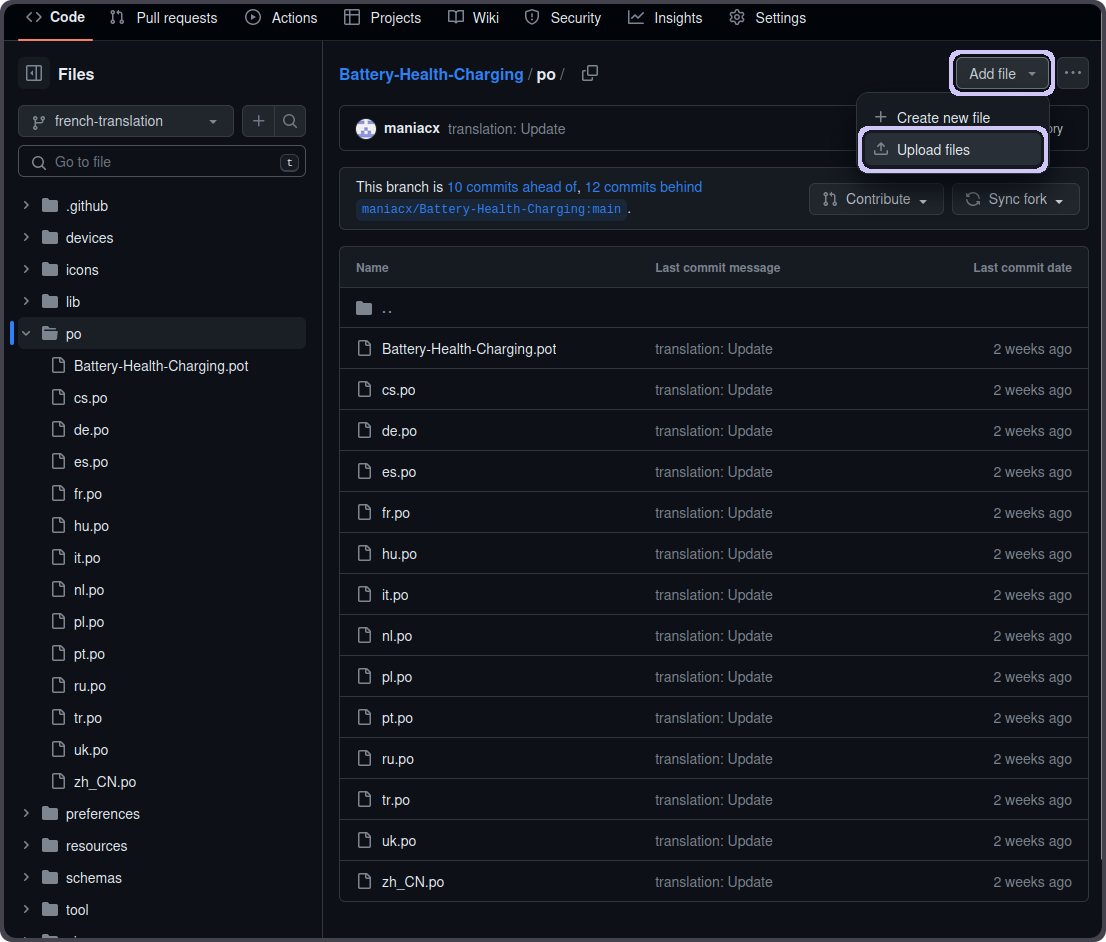Choose Create new file menu entry
This screenshot has height=942, width=1106.
(943, 118)
